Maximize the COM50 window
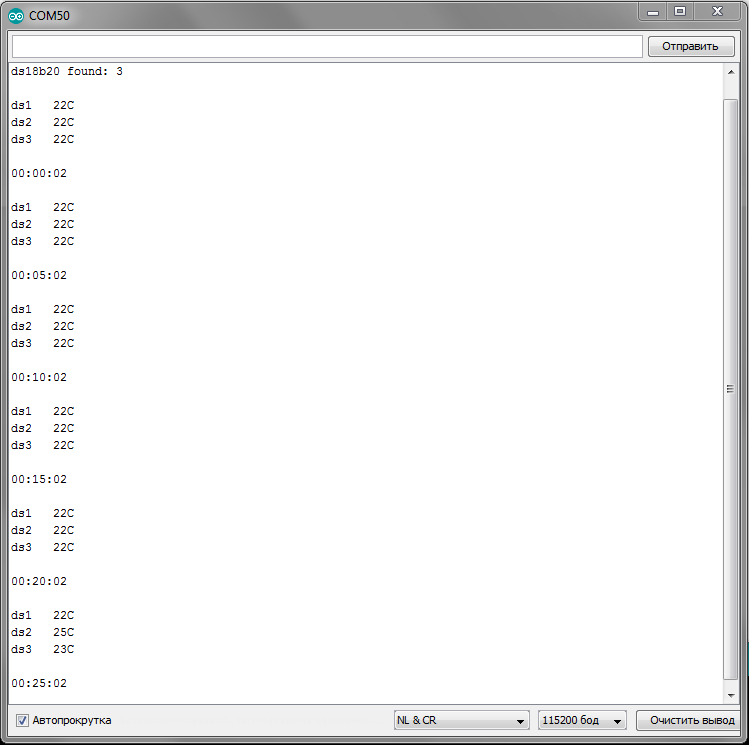 coord(680,11)
